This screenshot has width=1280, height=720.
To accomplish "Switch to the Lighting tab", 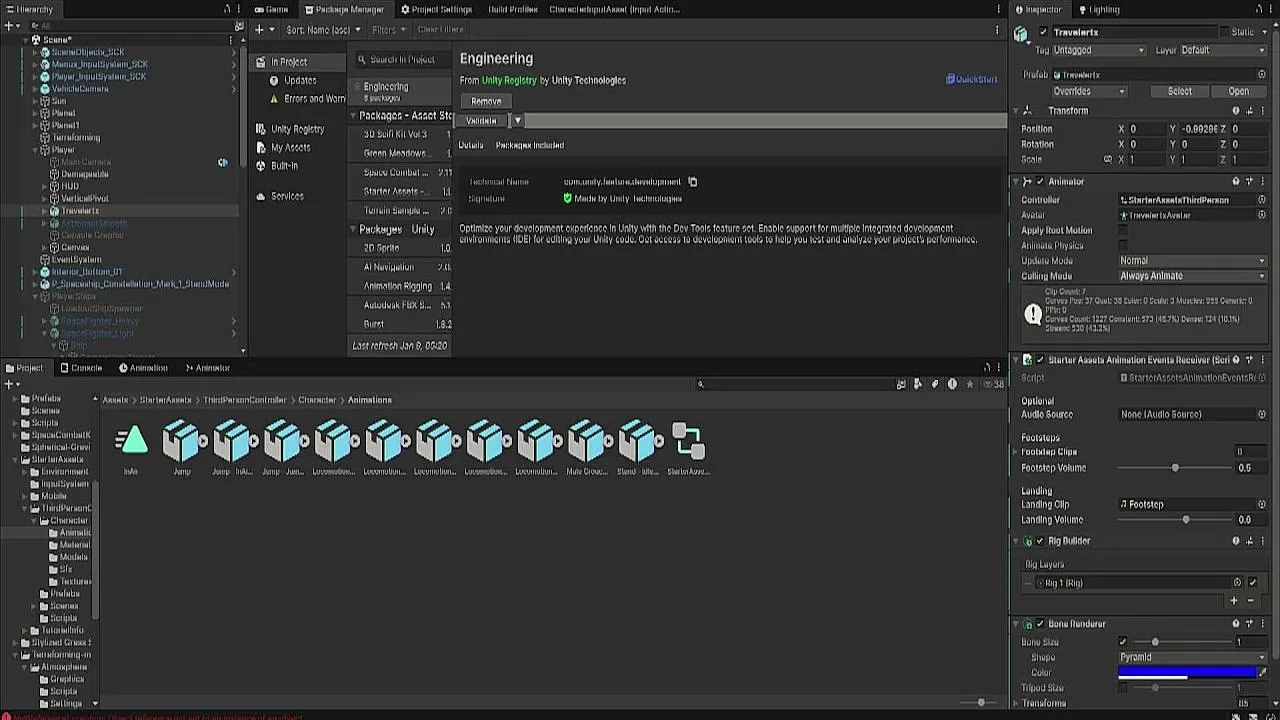I will coord(1098,9).
